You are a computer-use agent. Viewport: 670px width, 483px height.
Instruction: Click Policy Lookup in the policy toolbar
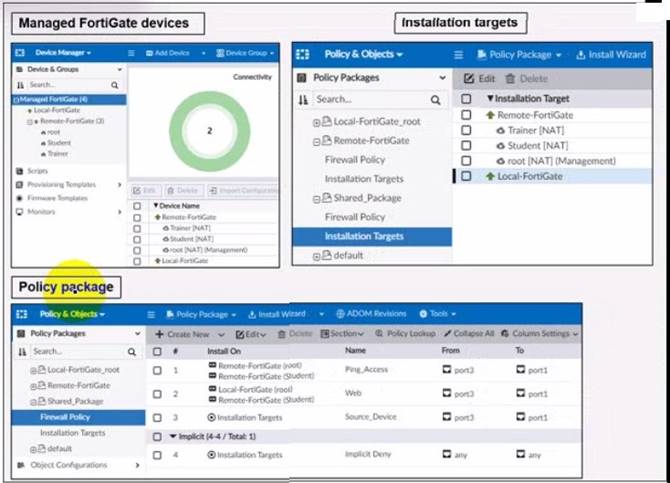(x=405, y=333)
